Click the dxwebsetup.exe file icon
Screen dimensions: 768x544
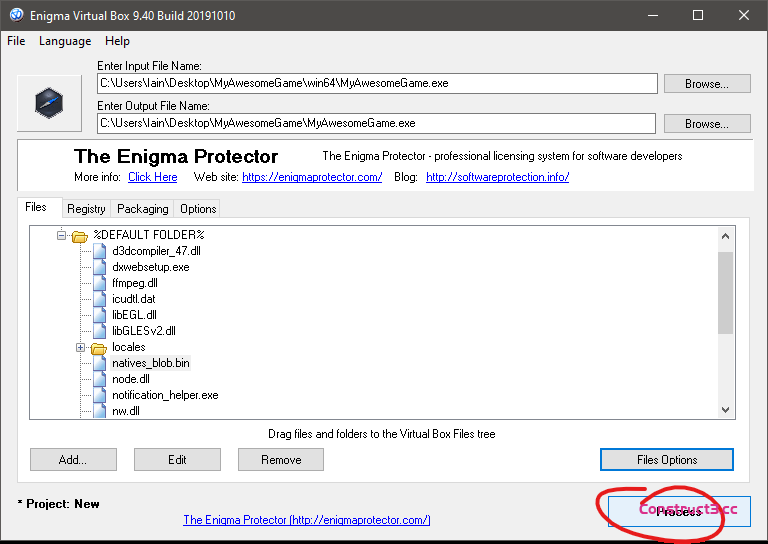pyautogui.click(x=99, y=267)
